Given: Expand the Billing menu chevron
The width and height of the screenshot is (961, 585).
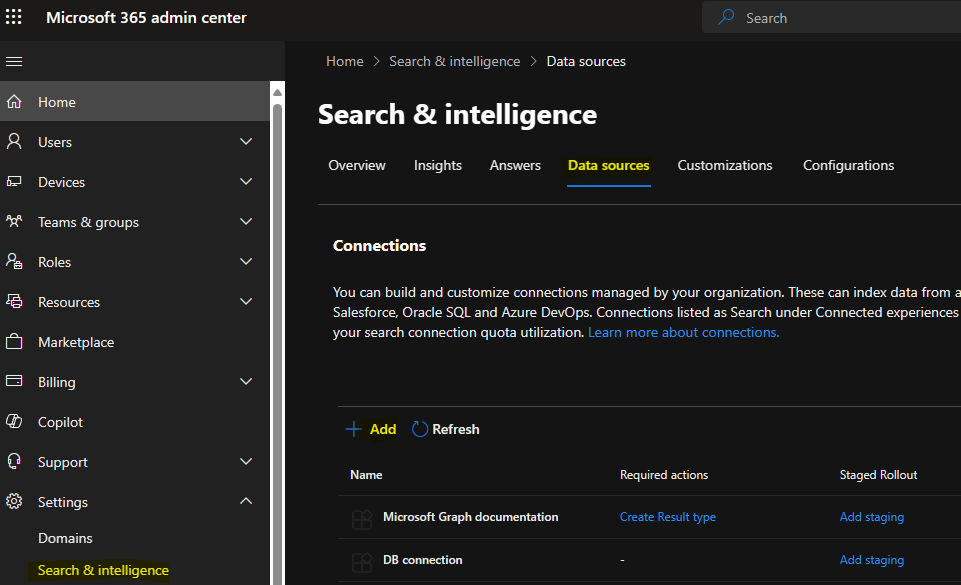Looking at the screenshot, I should coord(246,381).
